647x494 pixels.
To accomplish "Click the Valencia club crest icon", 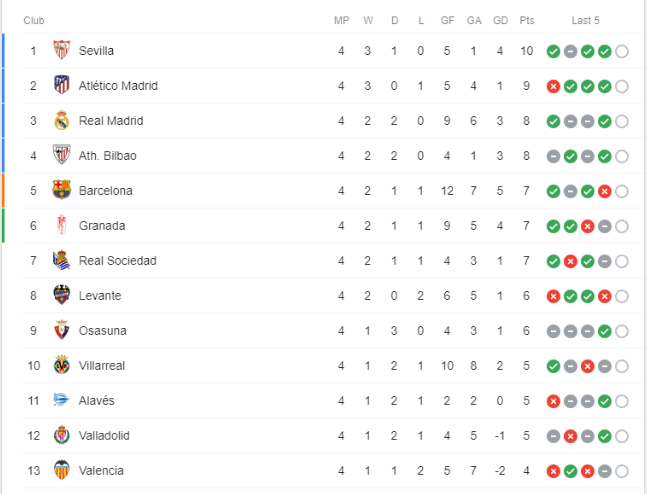I will (x=62, y=471).
